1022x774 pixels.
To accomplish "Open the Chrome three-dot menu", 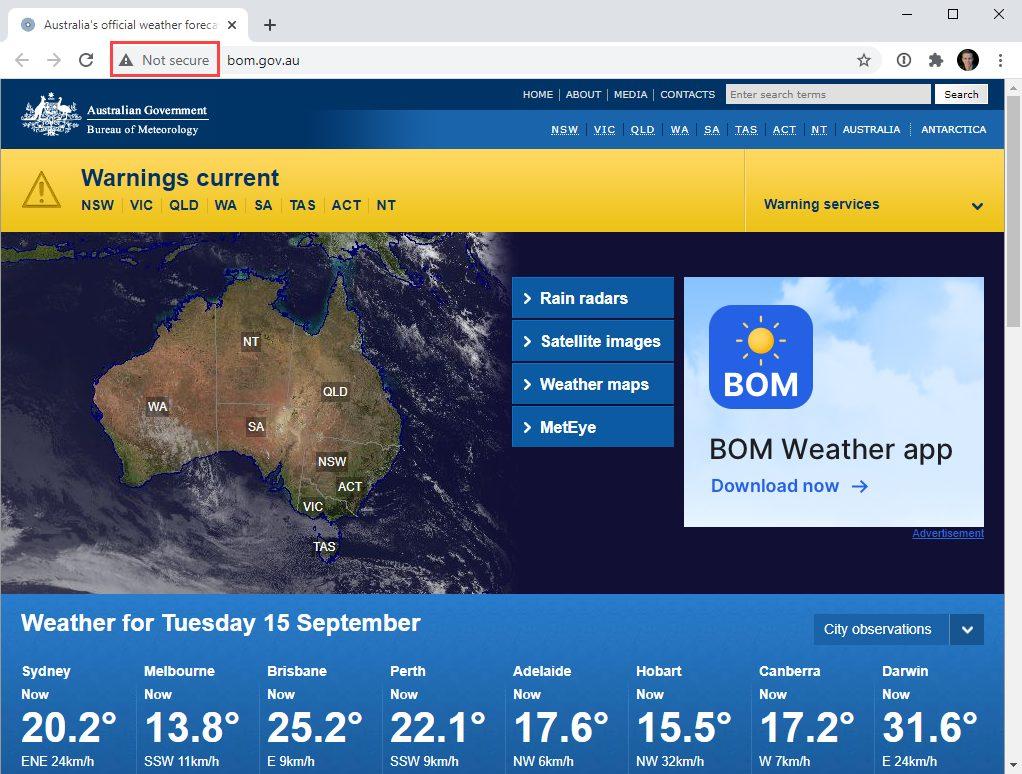I will click(x=1000, y=60).
